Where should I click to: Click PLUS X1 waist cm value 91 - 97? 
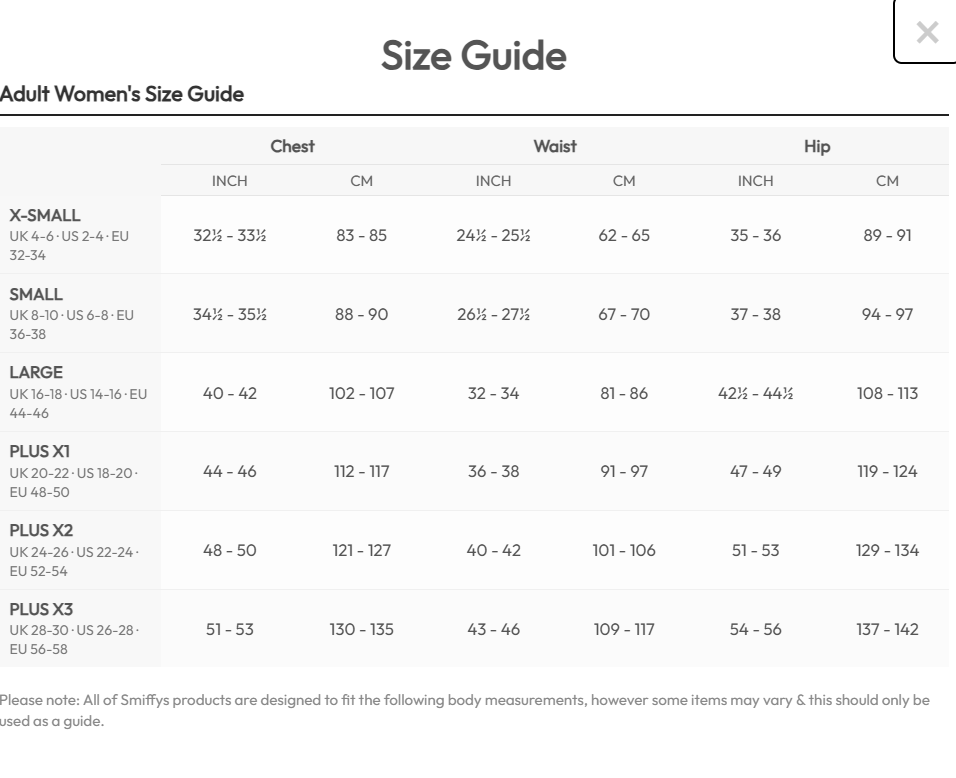click(623, 472)
